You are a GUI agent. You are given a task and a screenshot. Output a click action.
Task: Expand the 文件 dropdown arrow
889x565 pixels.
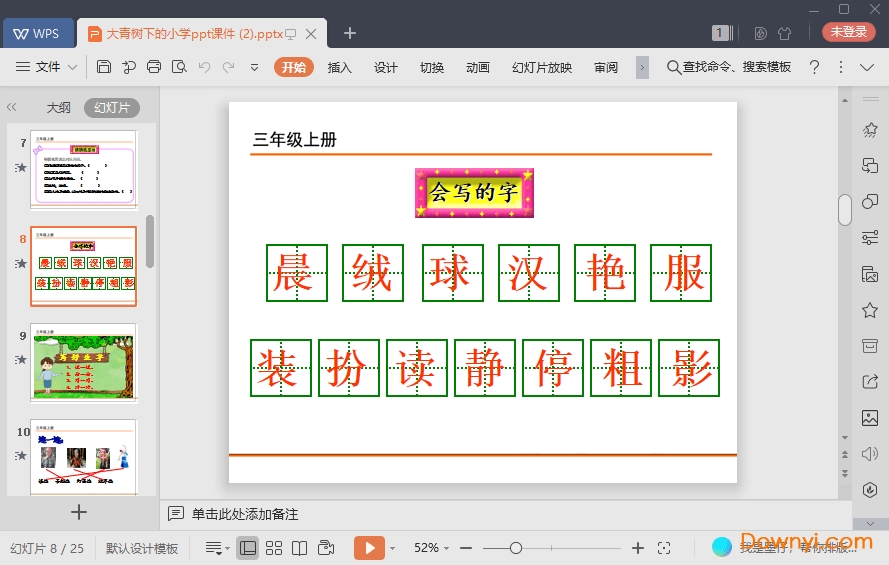point(73,67)
